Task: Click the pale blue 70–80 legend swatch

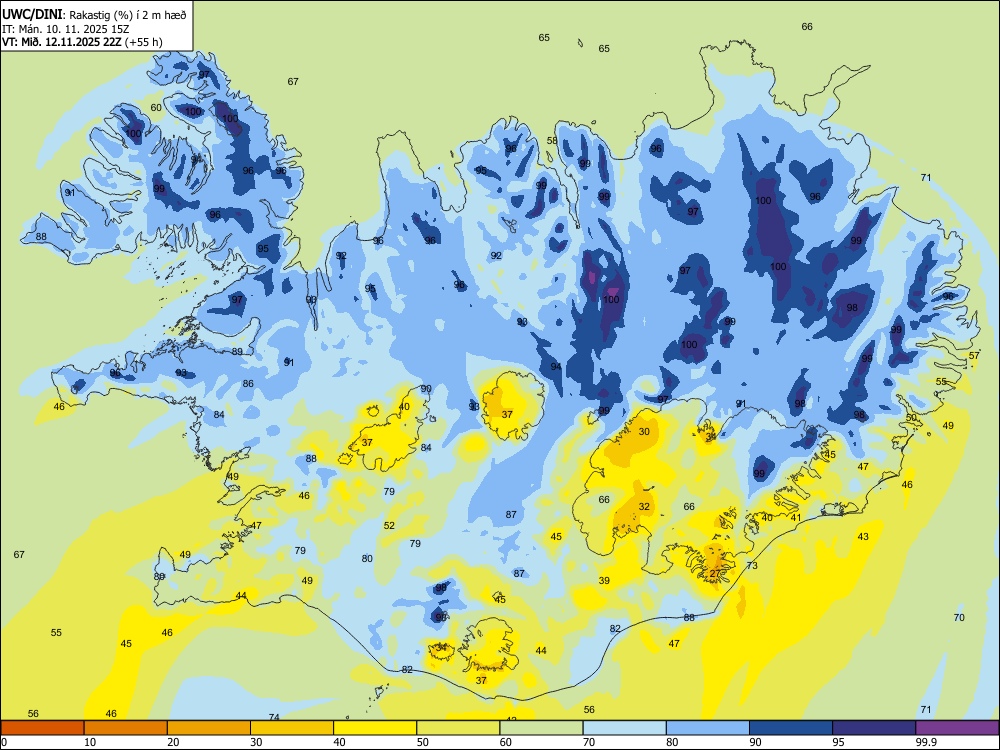Action: click(x=624, y=728)
